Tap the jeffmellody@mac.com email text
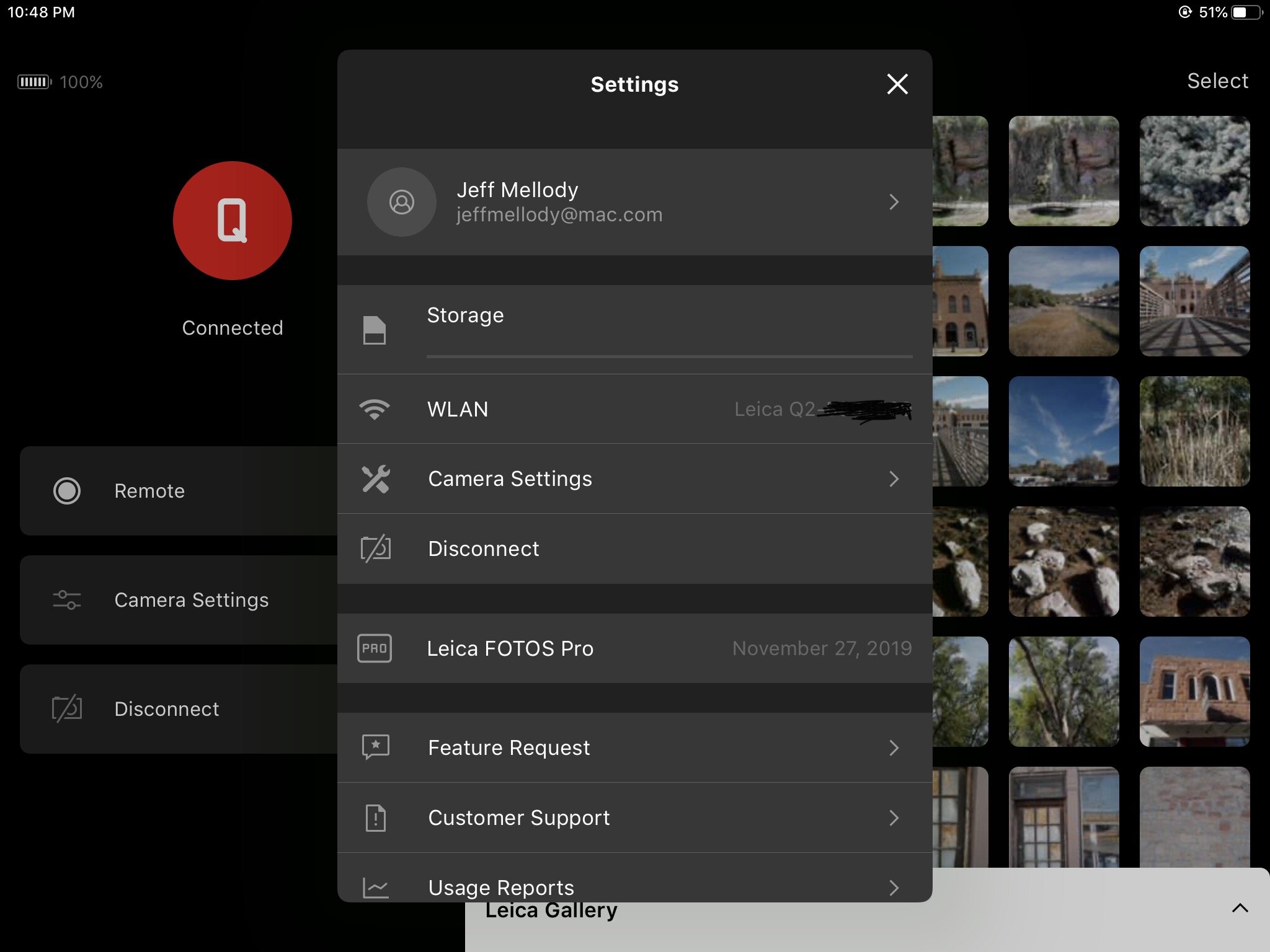Viewport: 1270px width, 952px height. (x=559, y=214)
